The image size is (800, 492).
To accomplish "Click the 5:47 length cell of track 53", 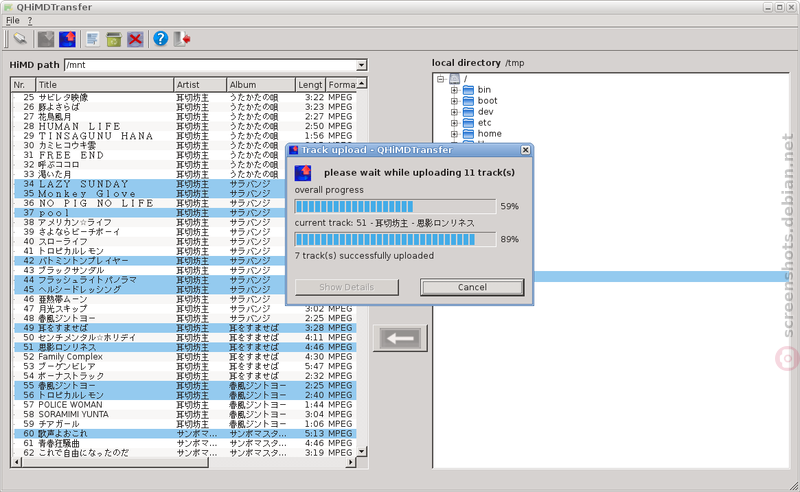I will click(x=314, y=366).
